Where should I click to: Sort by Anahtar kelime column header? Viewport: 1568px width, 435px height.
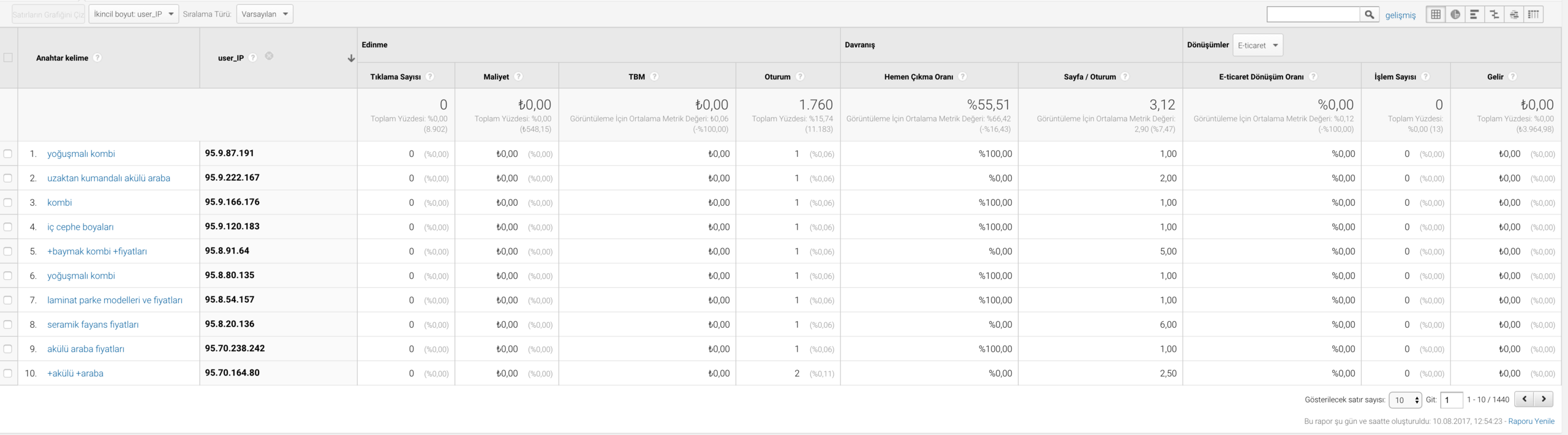click(x=62, y=58)
